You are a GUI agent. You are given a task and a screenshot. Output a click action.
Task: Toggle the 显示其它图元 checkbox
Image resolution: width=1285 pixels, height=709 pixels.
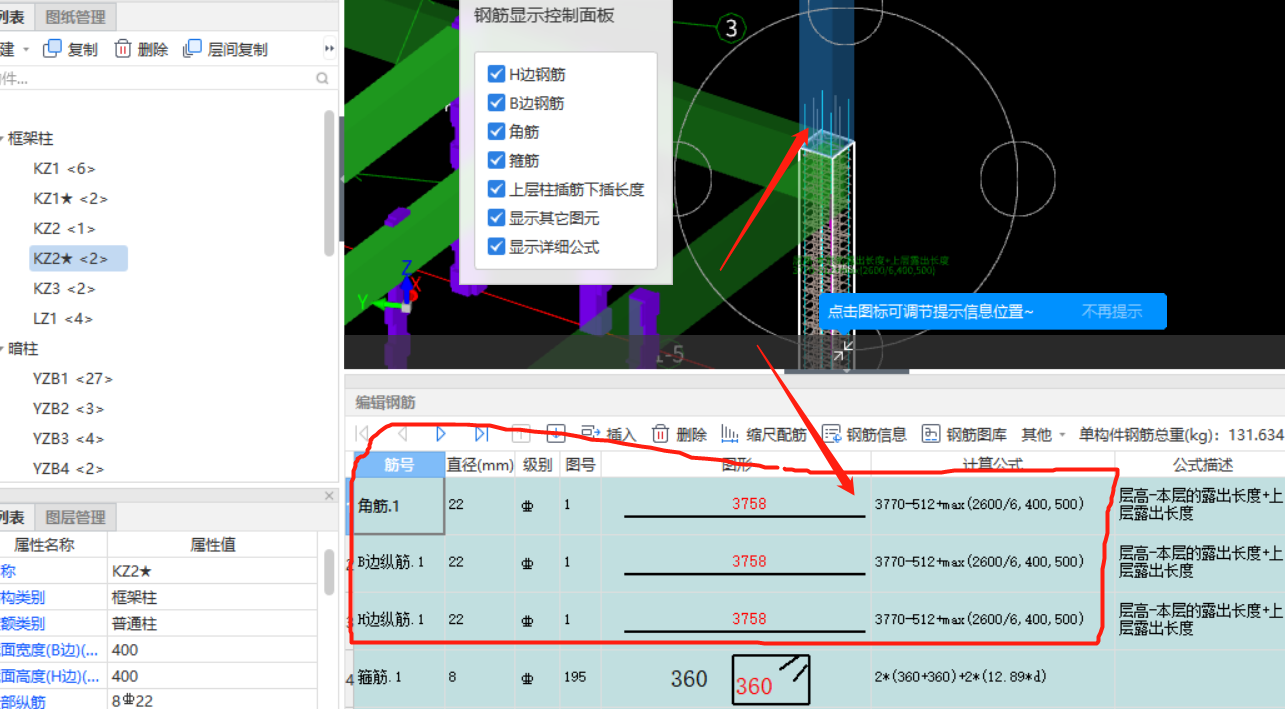click(496, 218)
